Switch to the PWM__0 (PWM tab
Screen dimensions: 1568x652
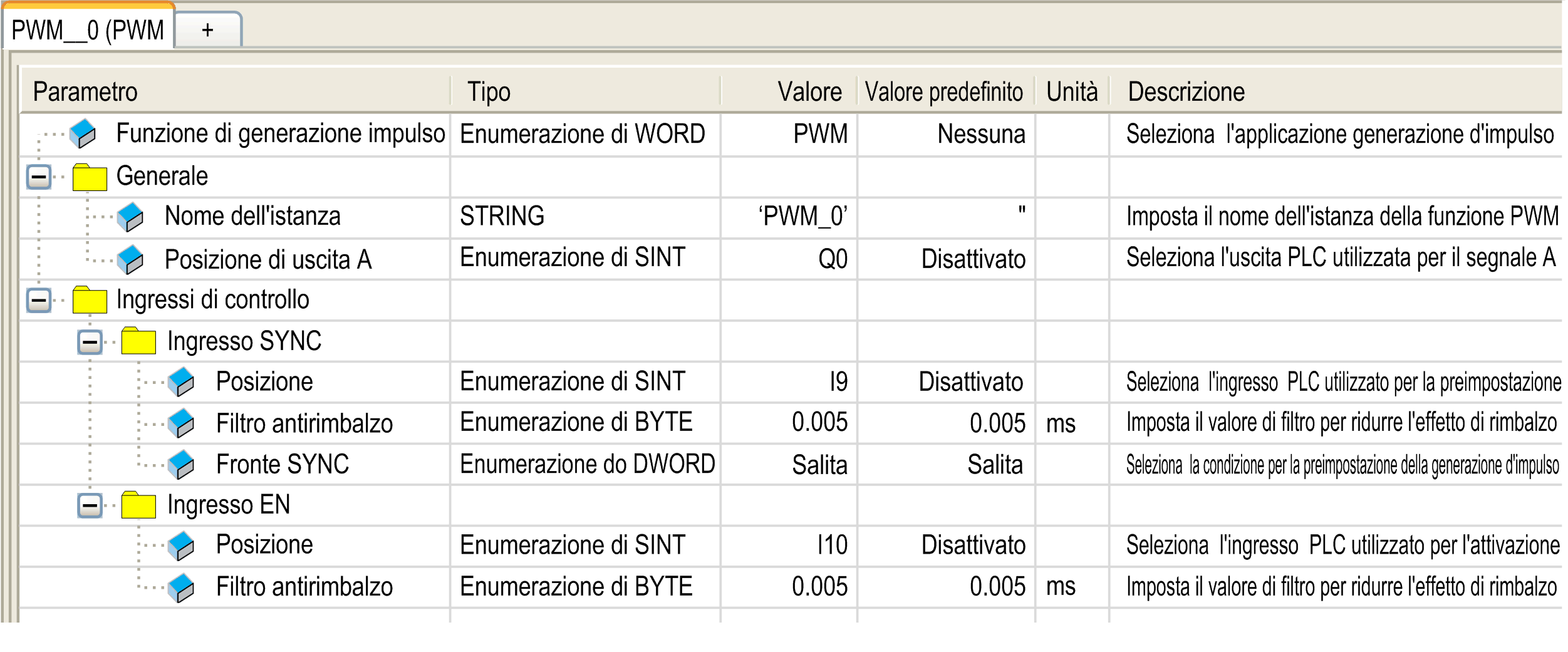tap(88, 29)
